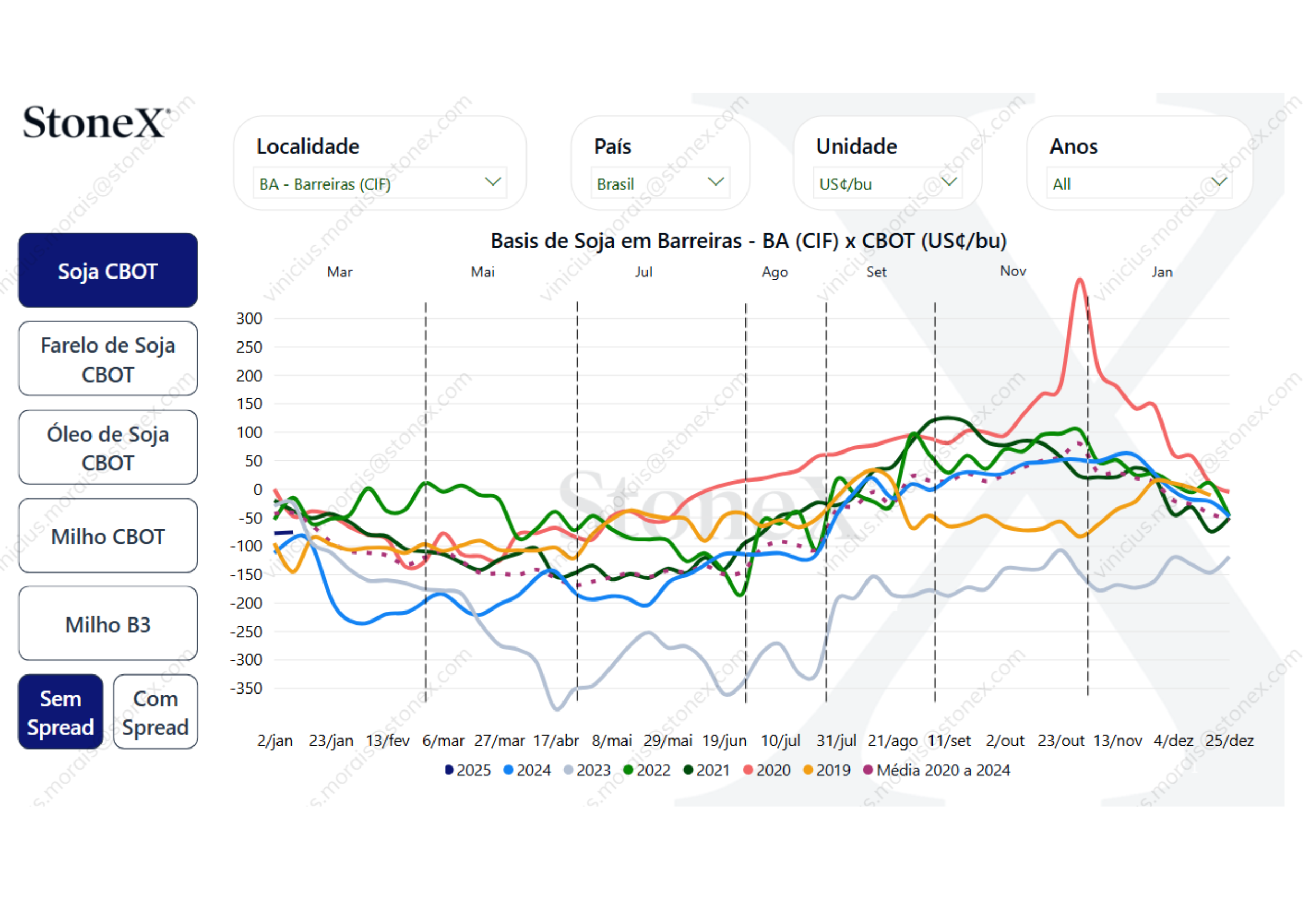Select the 2021 legend marker
Image resolution: width=1310 pixels, height=924 pixels.
[x=689, y=771]
